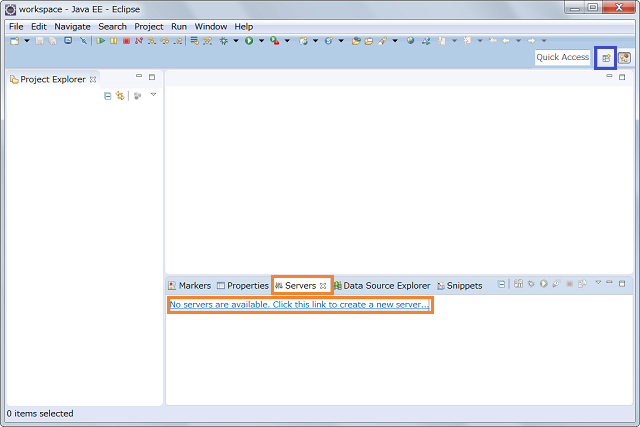
Task: Close the Project Explorer view tab
Action: 93,80
